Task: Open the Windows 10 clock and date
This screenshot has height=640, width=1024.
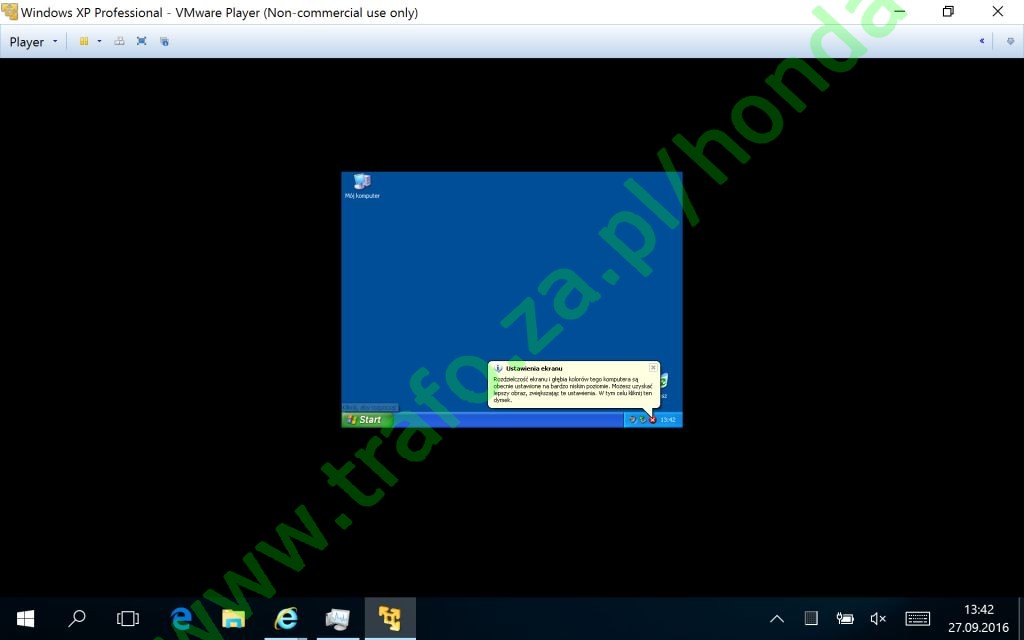Action: tap(978, 618)
